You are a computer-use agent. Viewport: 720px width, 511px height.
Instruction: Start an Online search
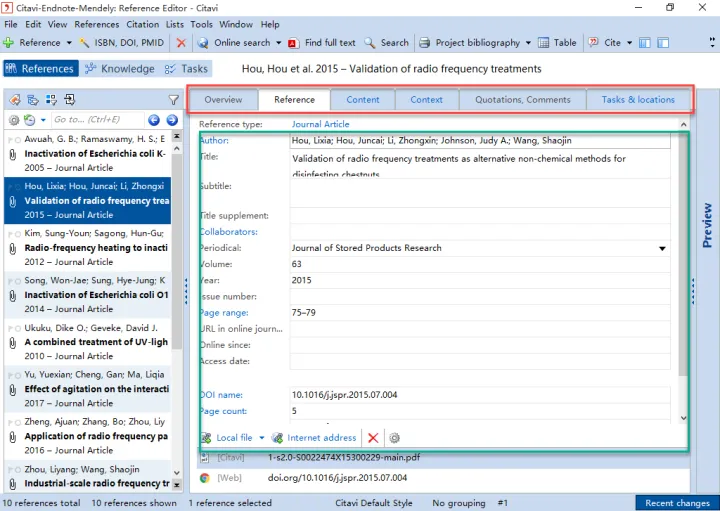click(x=234, y=43)
